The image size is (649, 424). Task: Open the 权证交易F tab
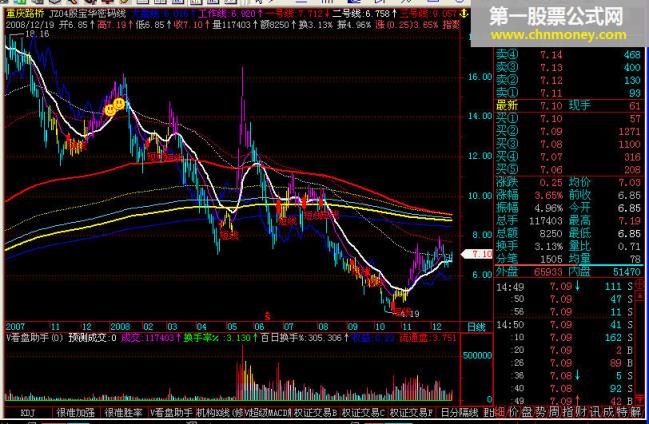411,413
